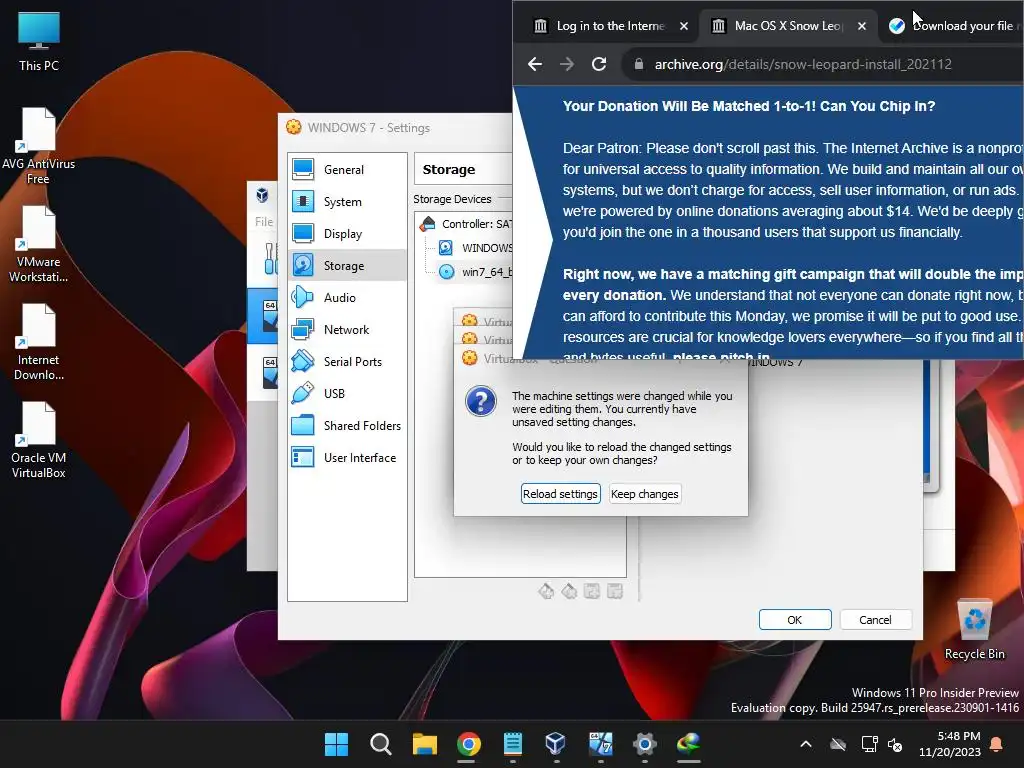
Task: Click browser forward arrow
Action: (567, 64)
